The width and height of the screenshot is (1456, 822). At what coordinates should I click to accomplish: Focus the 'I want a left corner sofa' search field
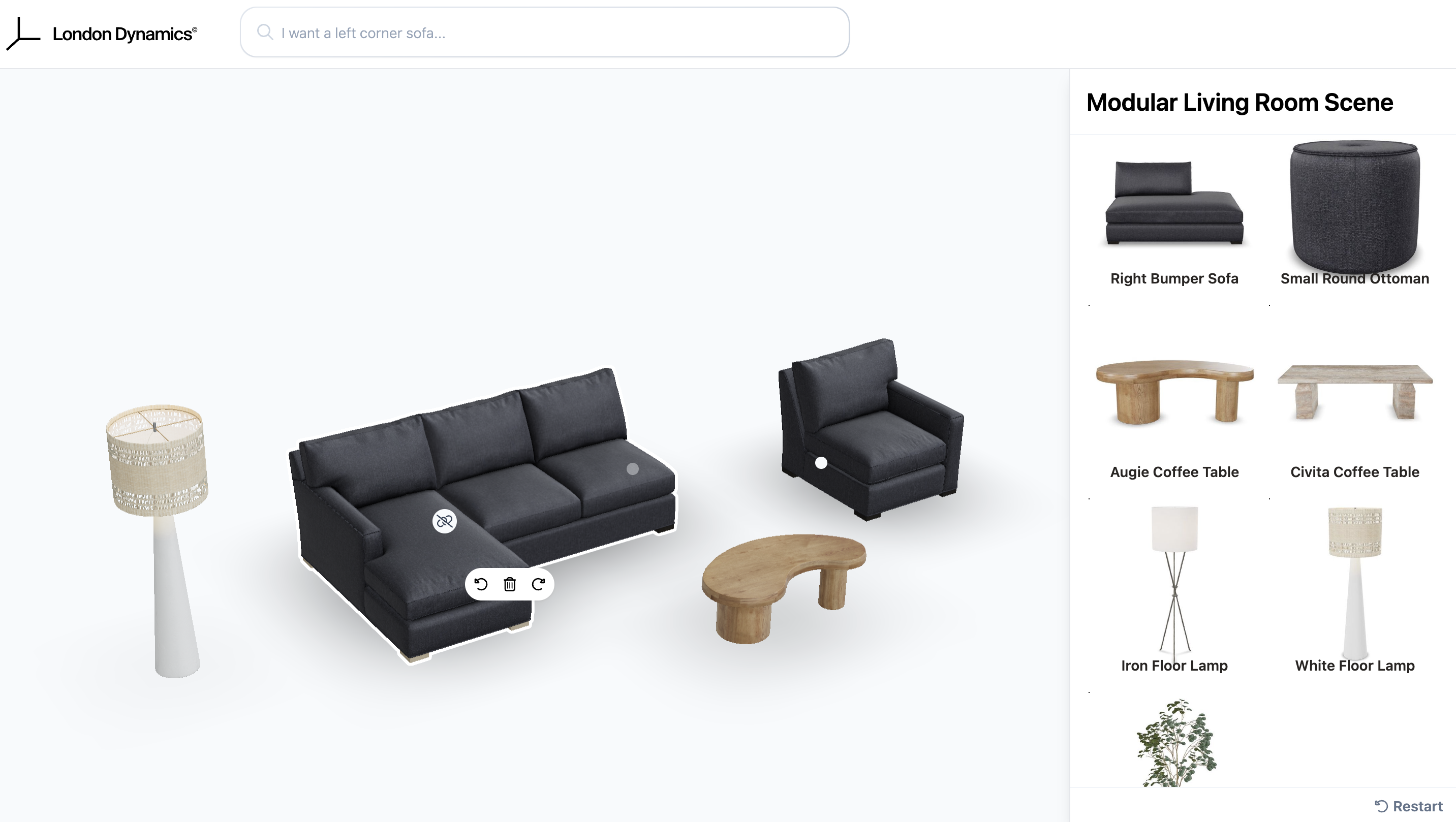[x=544, y=32]
